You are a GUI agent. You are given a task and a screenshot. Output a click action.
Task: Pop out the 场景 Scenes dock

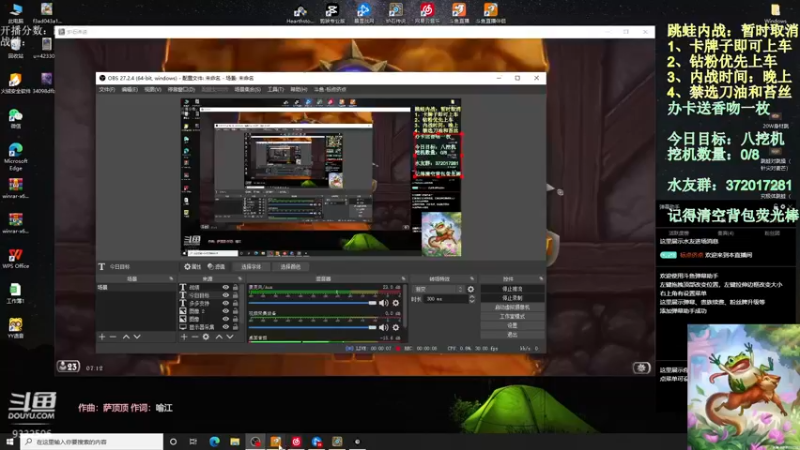pyautogui.click(x=171, y=279)
